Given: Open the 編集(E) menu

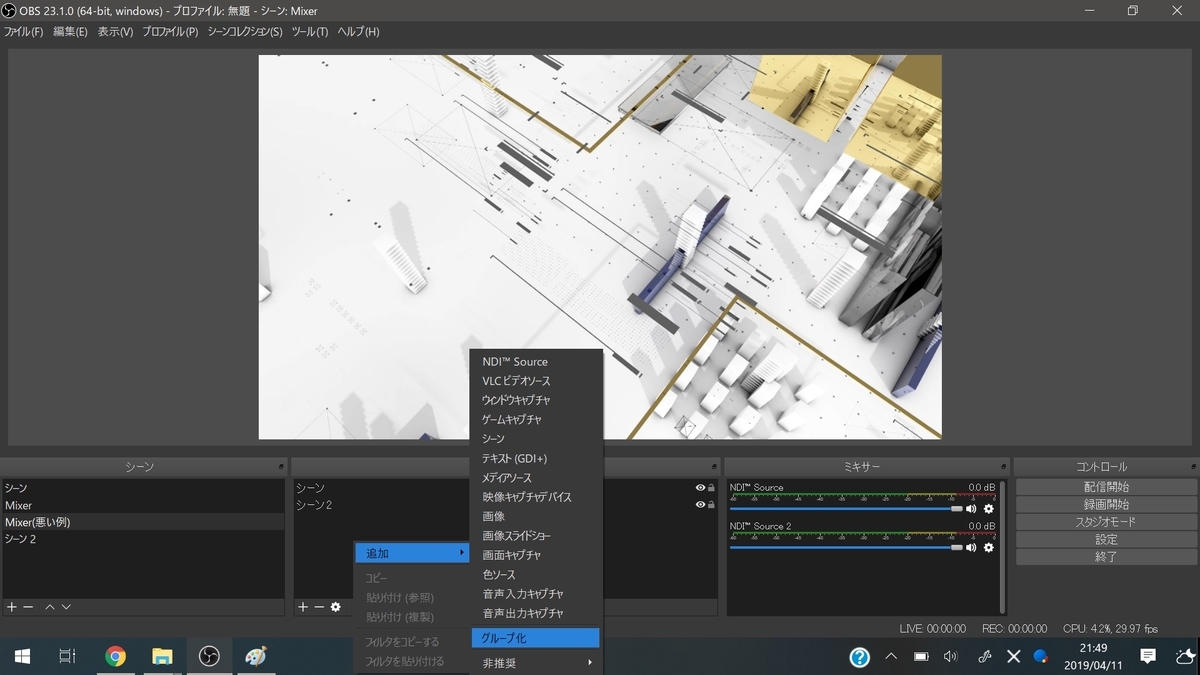Looking at the screenshot, I should [70, 32].
